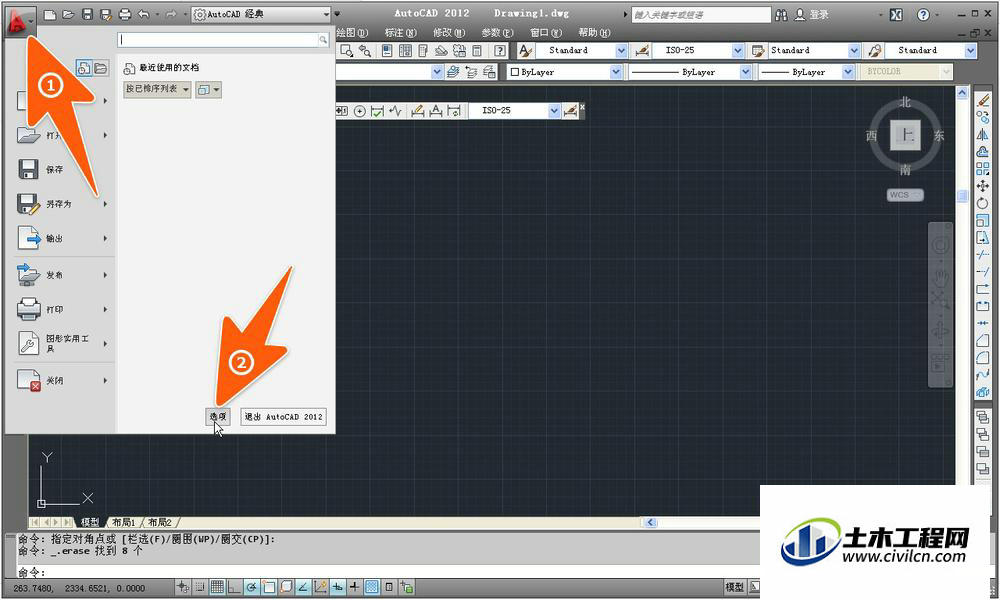The height and width of the screenshot is (600, 1000).
Task: Open the 修改(M) menu
Action: point(449,33)
